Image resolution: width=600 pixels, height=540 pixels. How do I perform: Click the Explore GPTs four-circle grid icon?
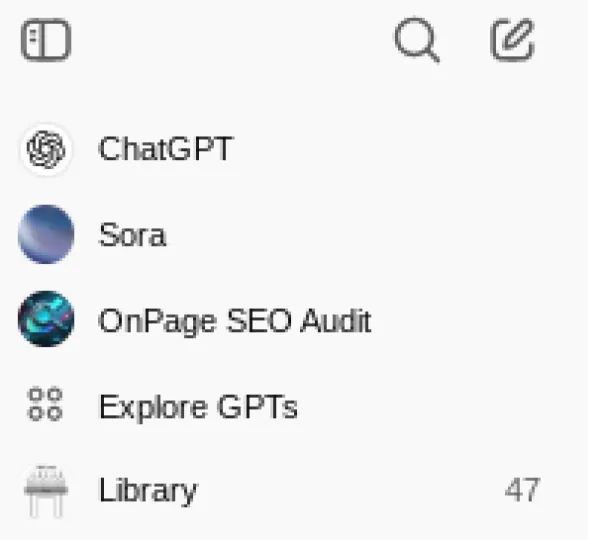click(x=46, y=408)
